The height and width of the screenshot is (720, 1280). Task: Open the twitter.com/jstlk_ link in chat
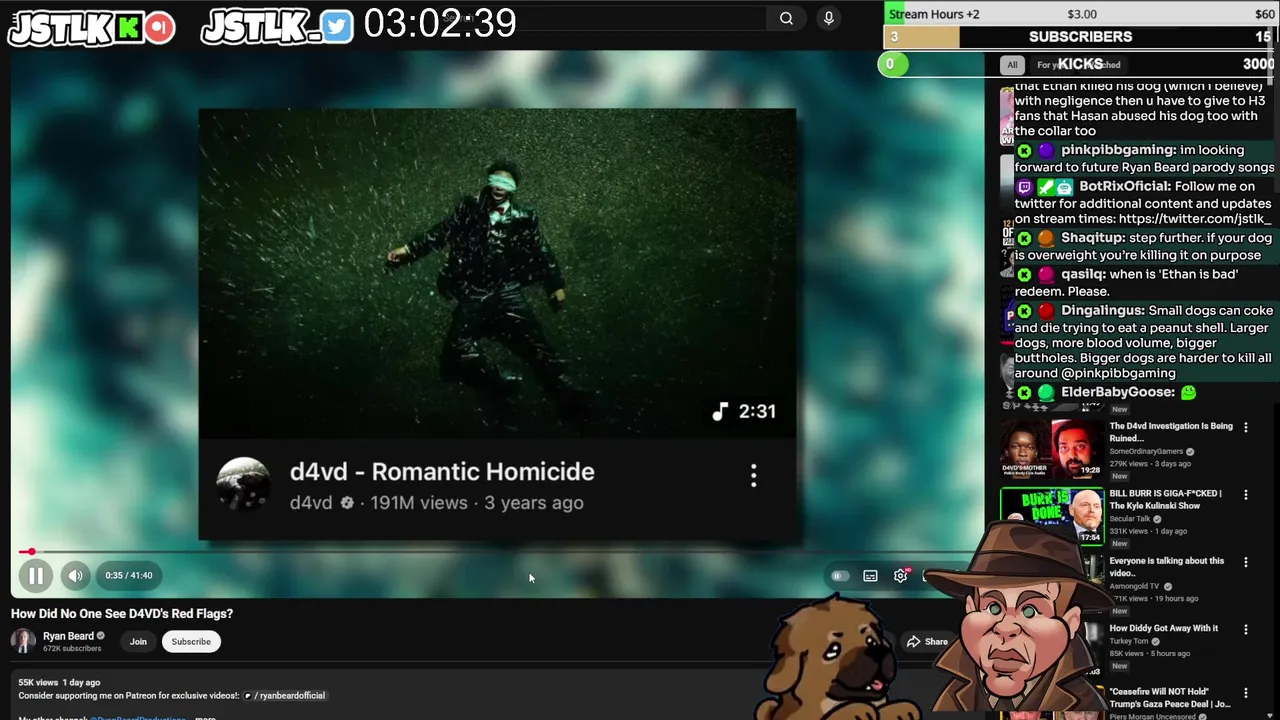(1195, 219)
